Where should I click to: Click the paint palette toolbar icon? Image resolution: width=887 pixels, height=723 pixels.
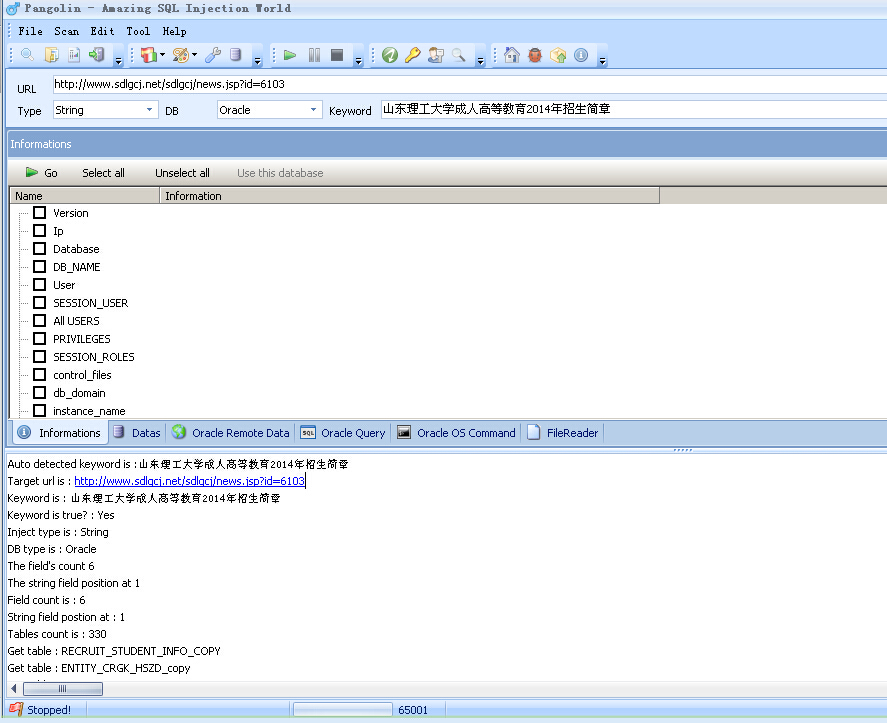pyautogui.click(x=180, y=55)
